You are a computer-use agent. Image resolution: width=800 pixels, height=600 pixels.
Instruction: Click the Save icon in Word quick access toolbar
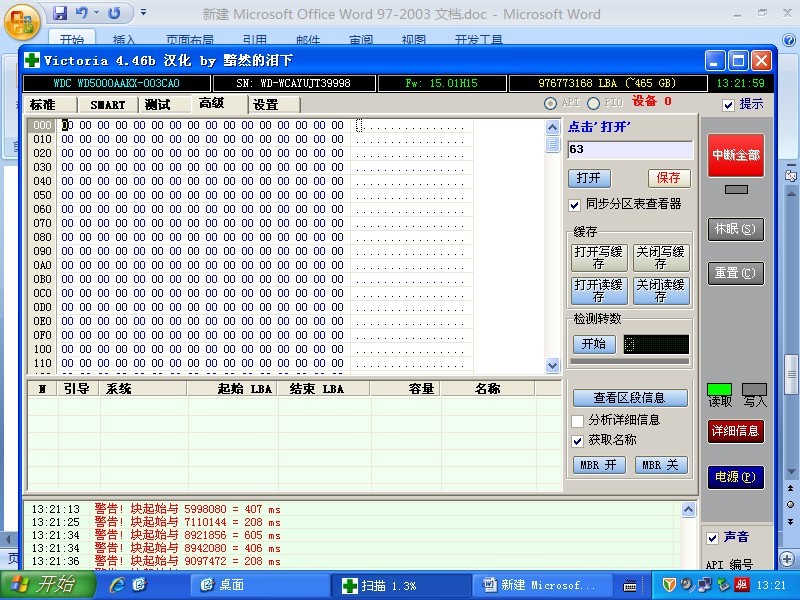pos(60,13)
